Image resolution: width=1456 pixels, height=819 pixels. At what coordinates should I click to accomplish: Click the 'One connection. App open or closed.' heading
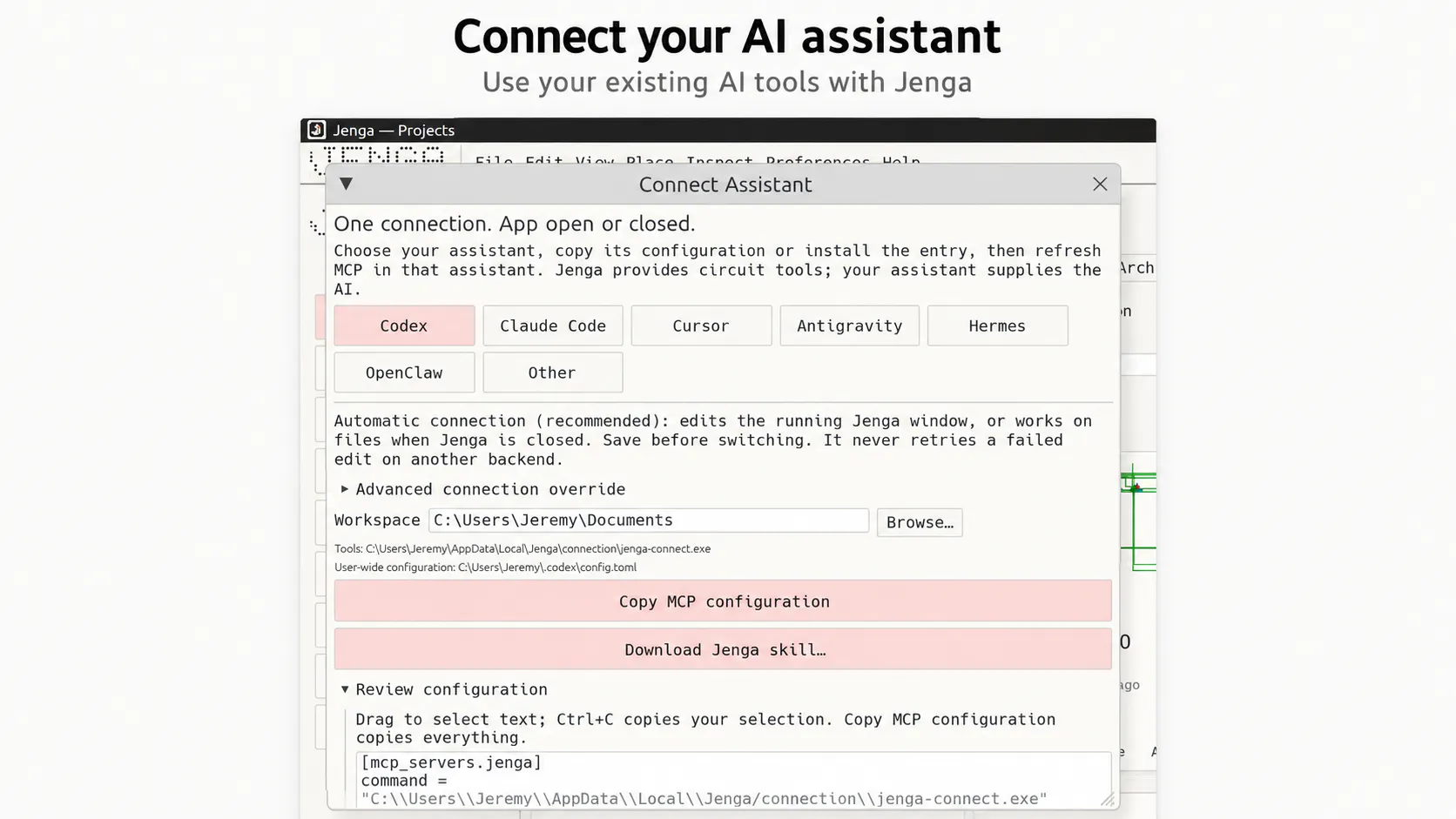[515, 224]
